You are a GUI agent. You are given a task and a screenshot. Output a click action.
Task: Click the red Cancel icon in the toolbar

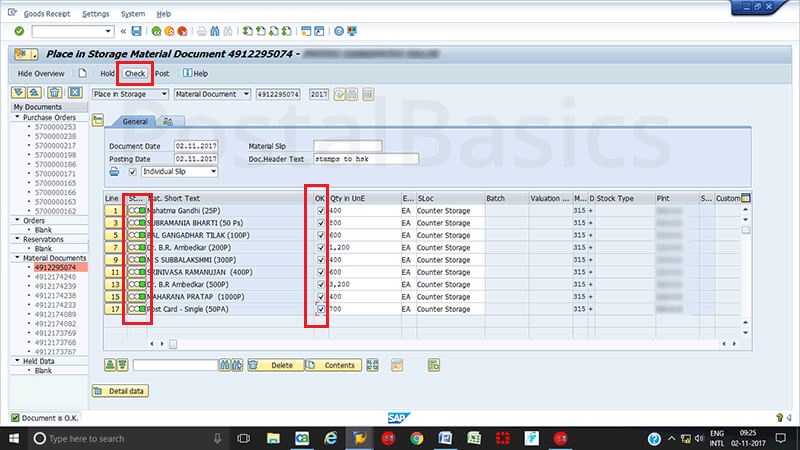[x=182, y=32]
